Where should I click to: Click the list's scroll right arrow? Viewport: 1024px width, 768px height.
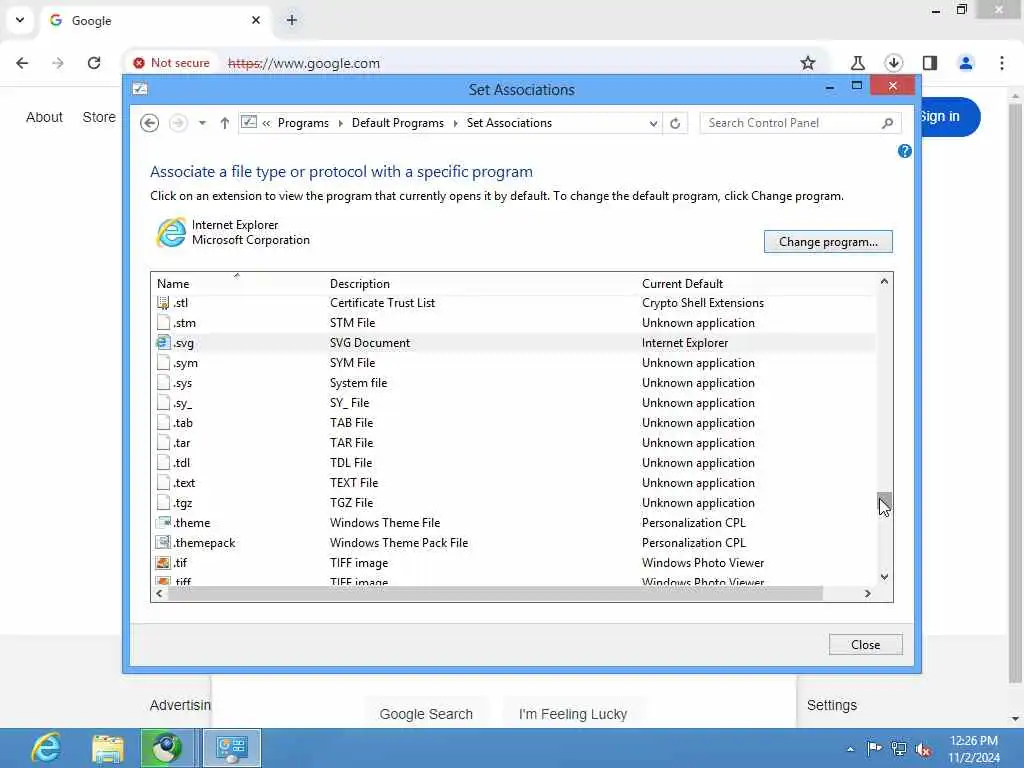(868, 594)
